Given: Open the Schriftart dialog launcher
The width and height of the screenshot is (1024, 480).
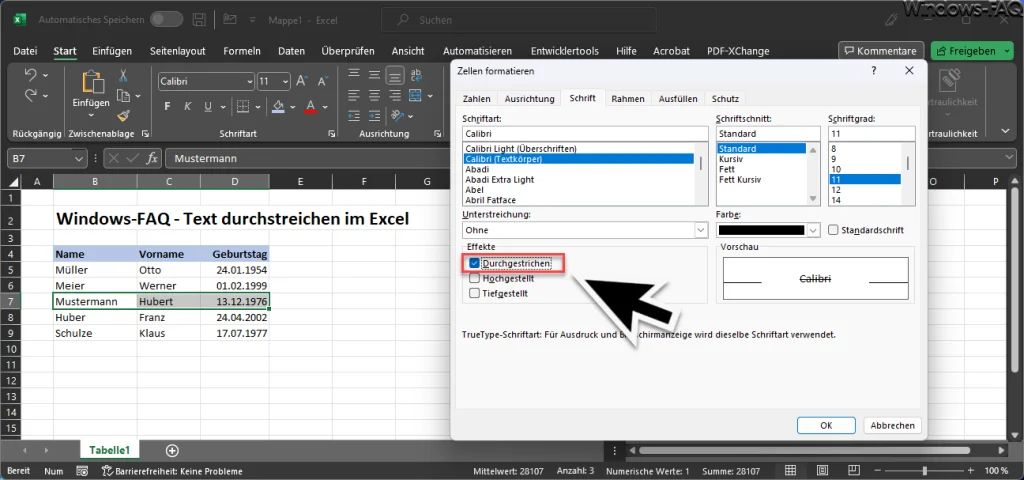Looking at the screenshot, I should (x=331, y=134).
